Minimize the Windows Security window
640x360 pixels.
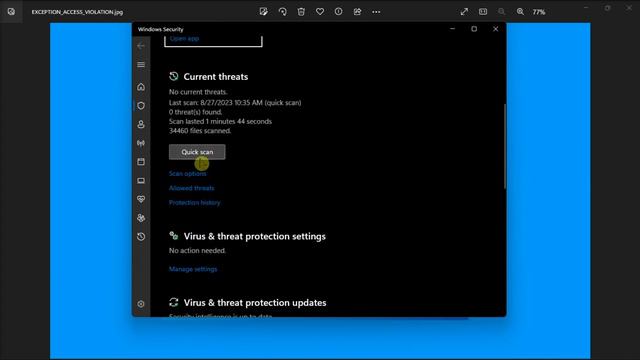tap(452, 29)
